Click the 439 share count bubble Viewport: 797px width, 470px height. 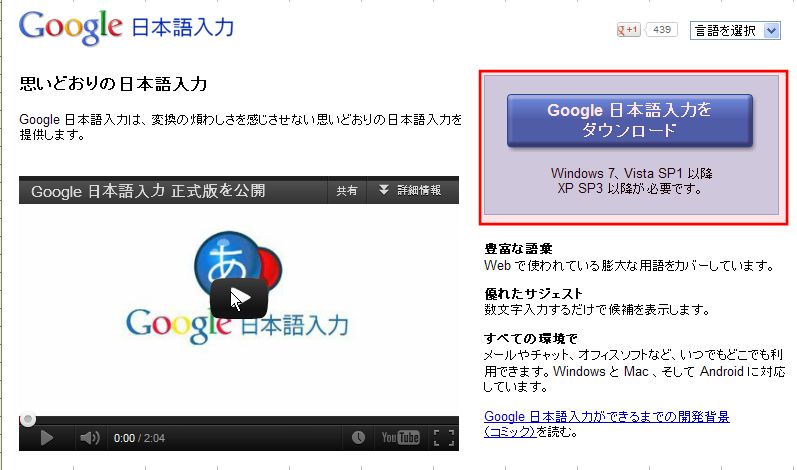[x=661, y=30]
